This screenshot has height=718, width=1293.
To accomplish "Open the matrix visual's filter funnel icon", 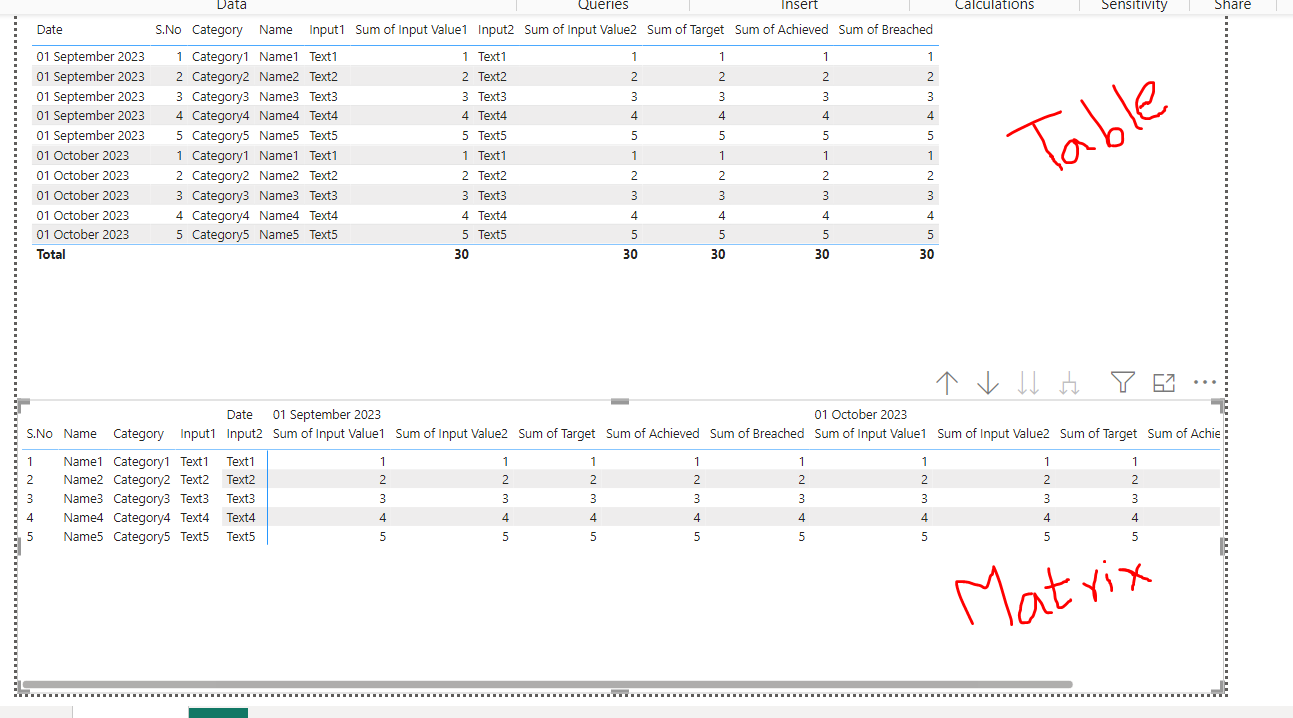I will (1123, 382).
